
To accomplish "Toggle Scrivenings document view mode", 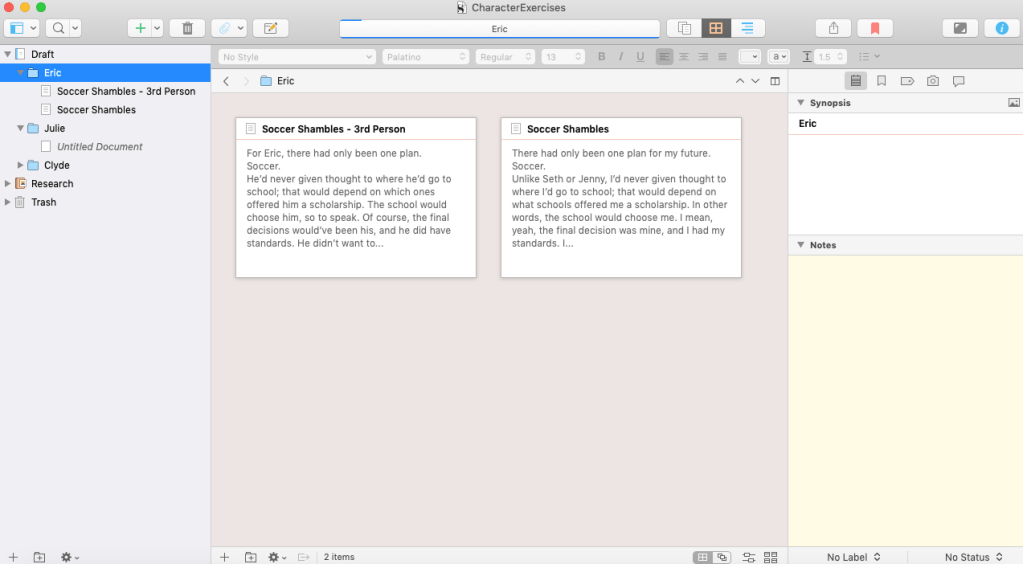I will coord(685,28).
